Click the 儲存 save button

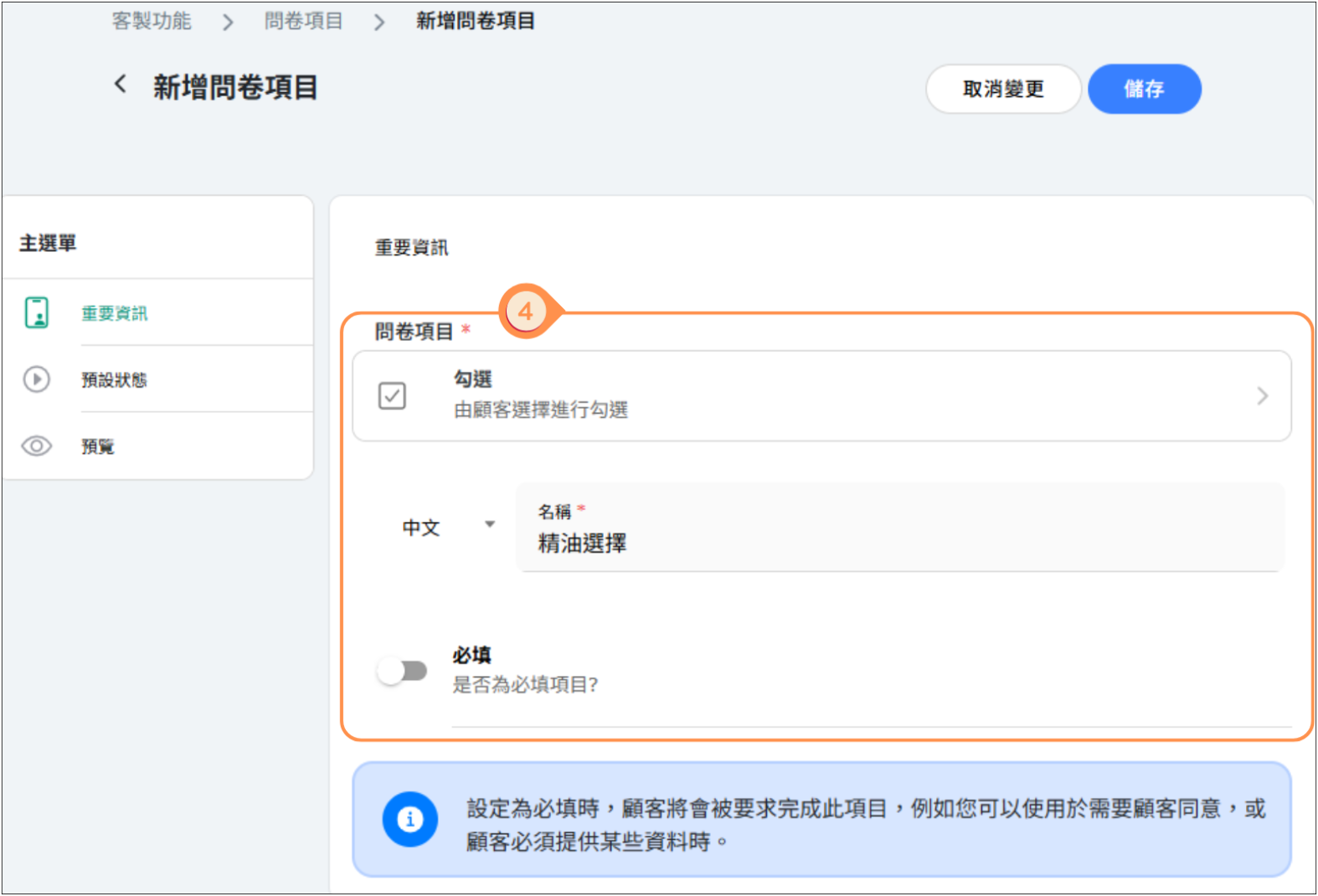[1144, 89]
